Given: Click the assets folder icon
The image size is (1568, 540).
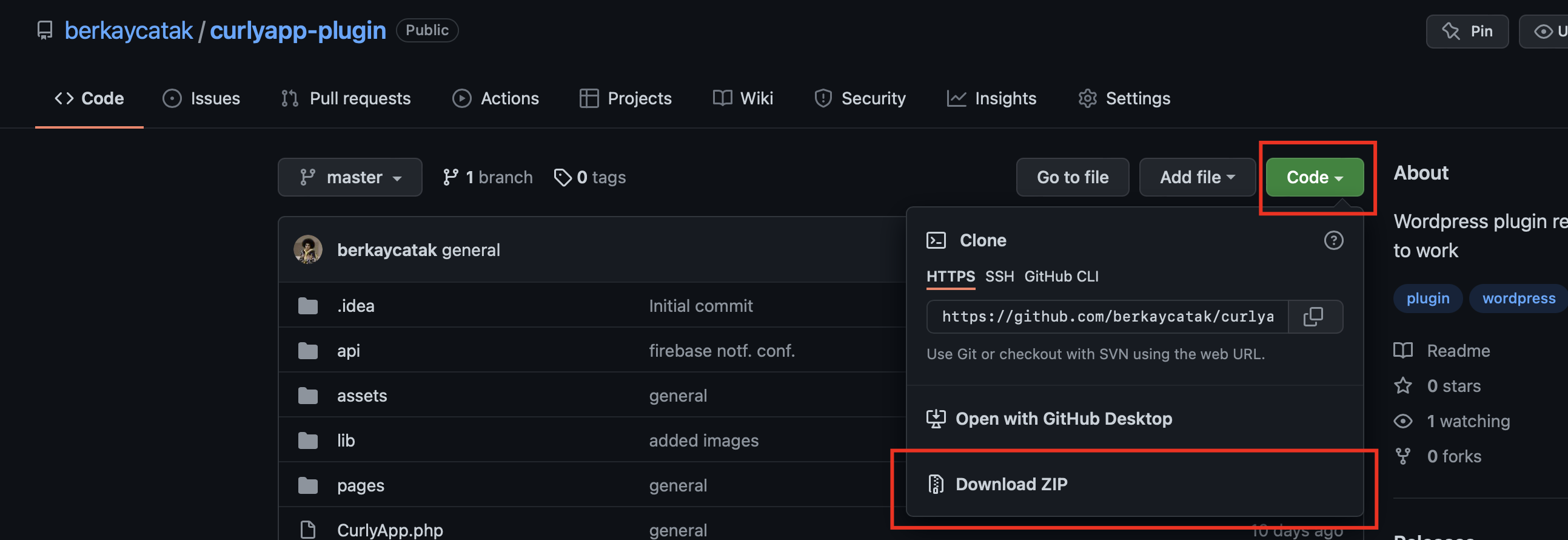Looking at the screenshot, I should (x=308, y=396).
